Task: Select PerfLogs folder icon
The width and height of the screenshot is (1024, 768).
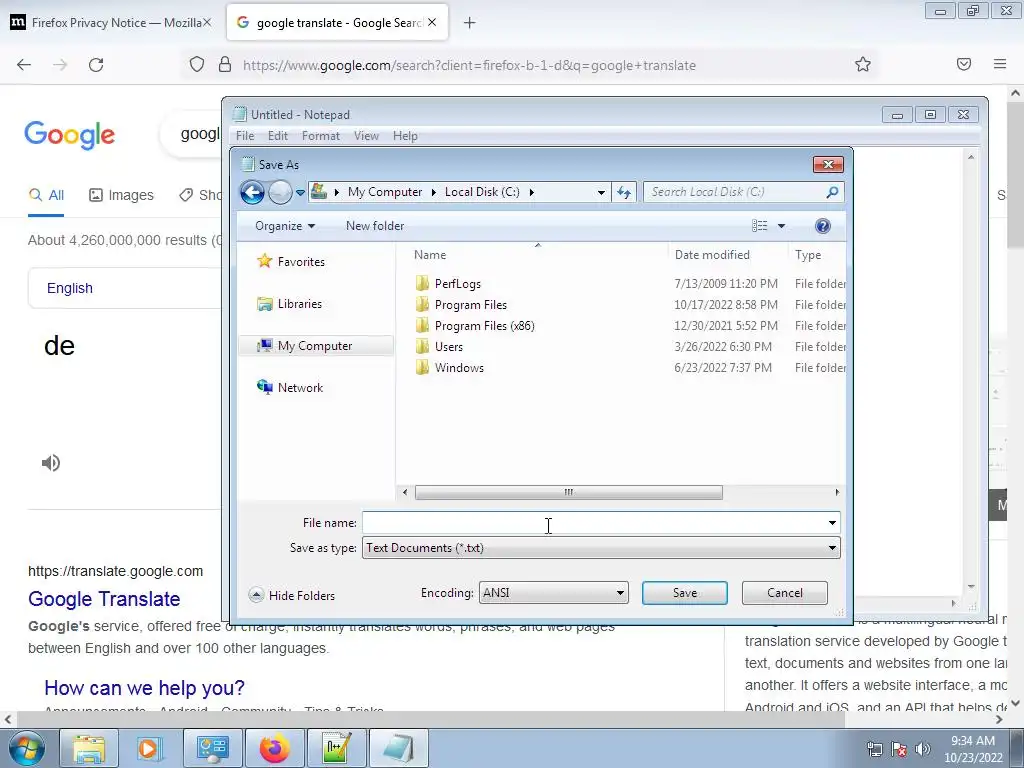Action: tap(423, 283)
